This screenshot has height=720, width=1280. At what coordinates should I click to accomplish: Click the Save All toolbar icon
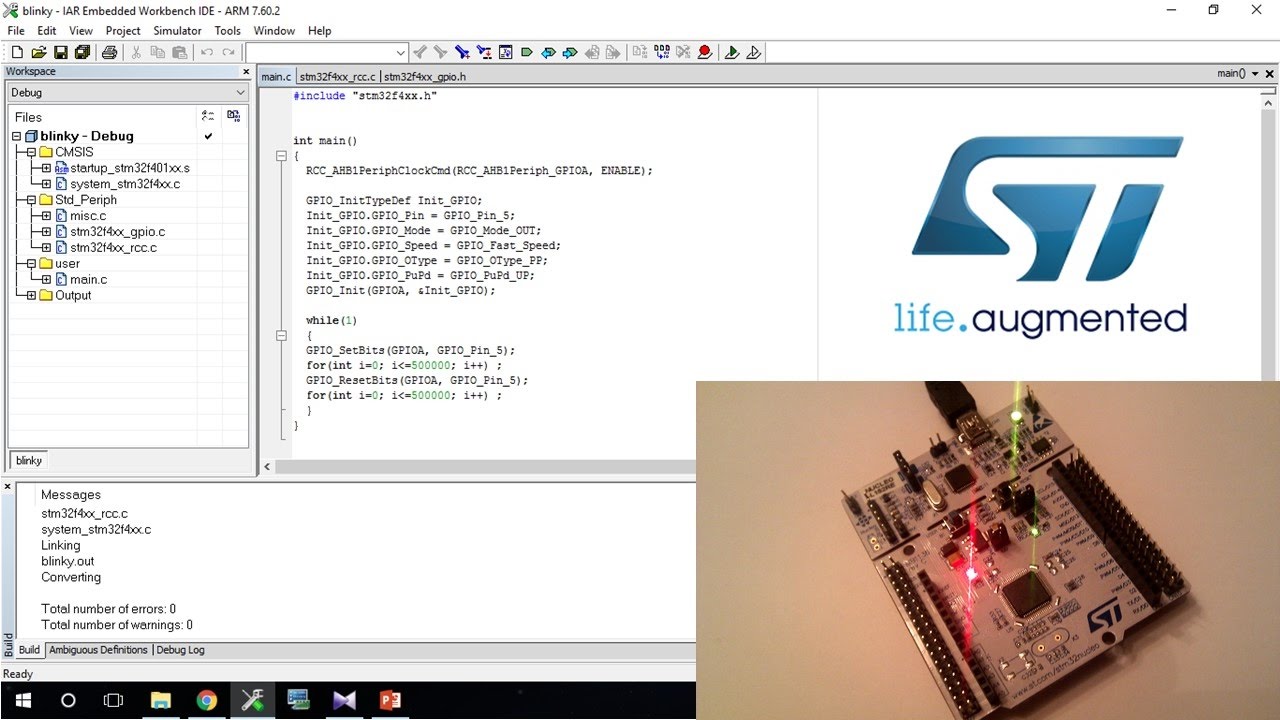tap(82, 52)
